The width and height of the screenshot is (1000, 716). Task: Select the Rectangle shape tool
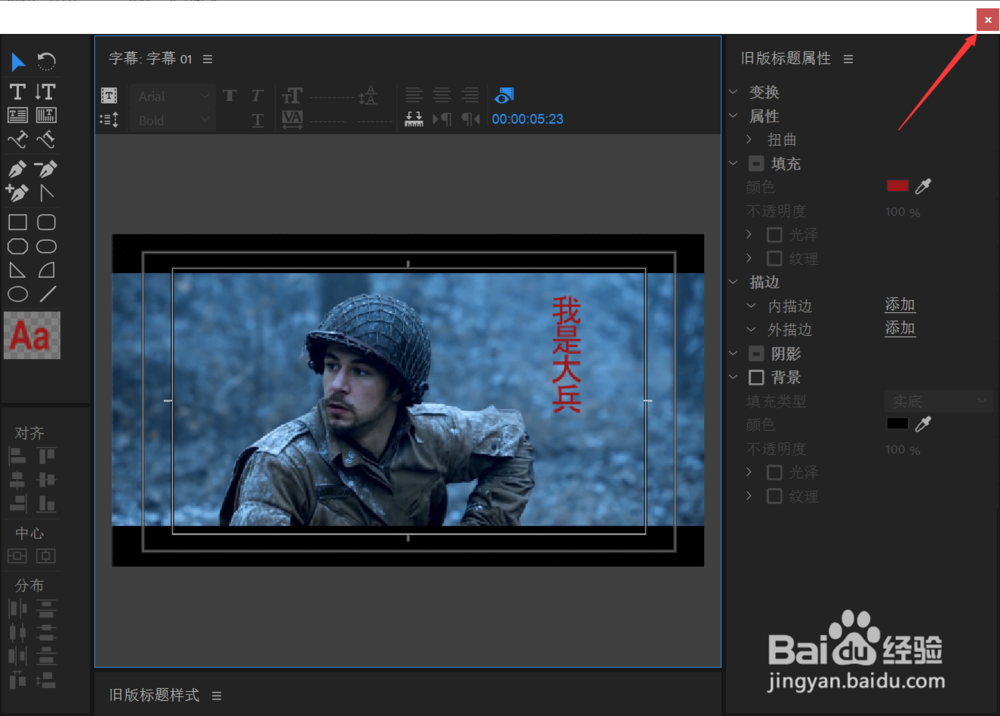18,223
